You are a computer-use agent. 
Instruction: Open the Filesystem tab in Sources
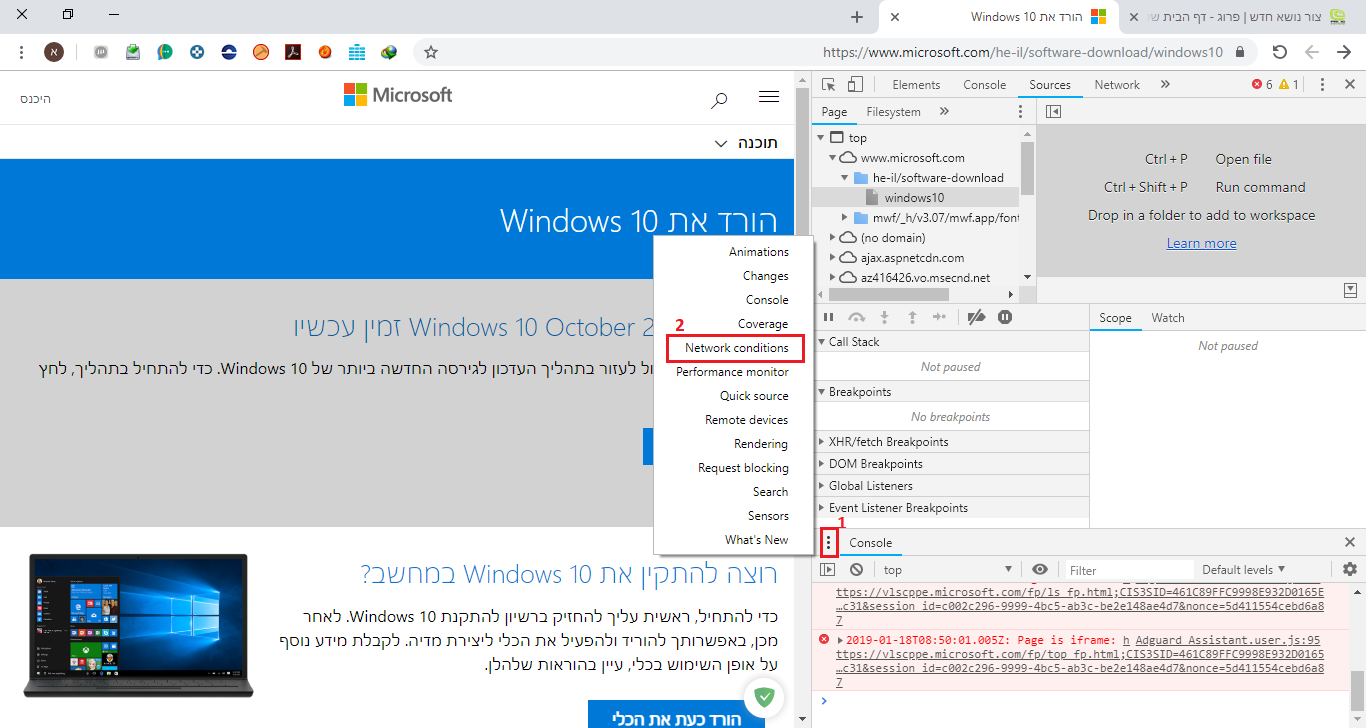click(x=893, y=112)
